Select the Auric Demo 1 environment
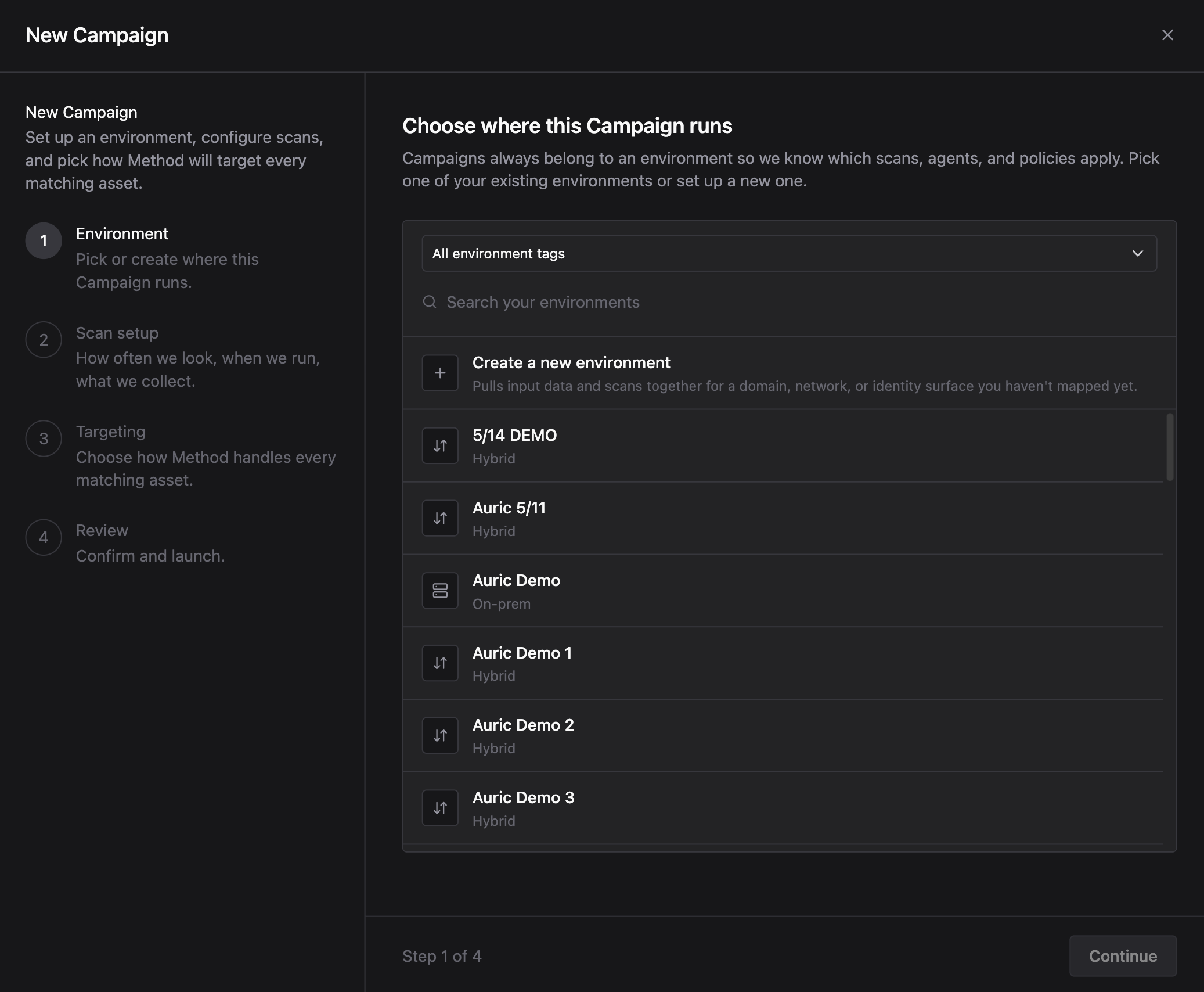Image resolution: width=1204 pixels, height=992 pixels. [x=783, y=663]
